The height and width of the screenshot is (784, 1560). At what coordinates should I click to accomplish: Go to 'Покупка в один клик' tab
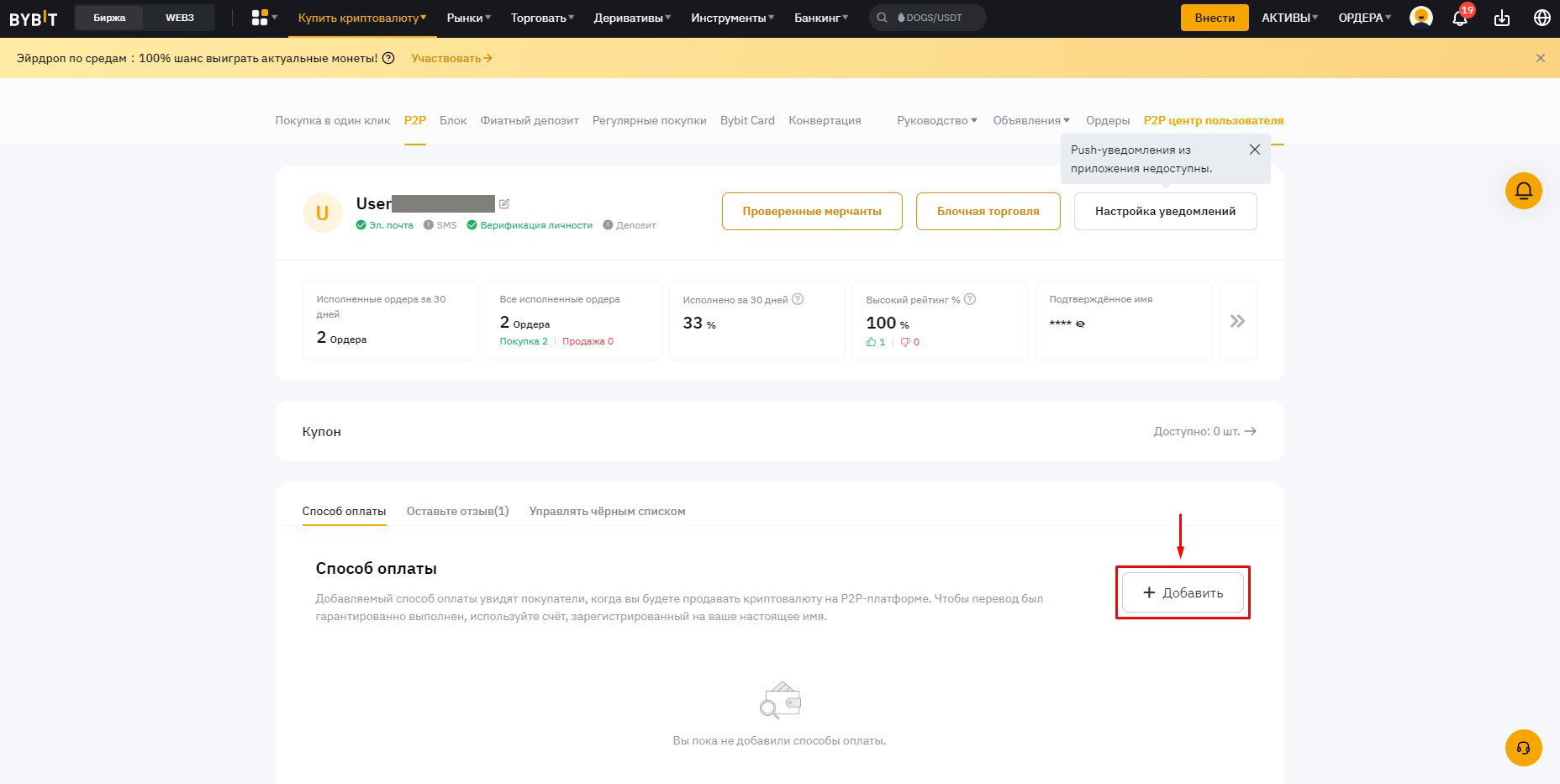[x=333, y=120]
